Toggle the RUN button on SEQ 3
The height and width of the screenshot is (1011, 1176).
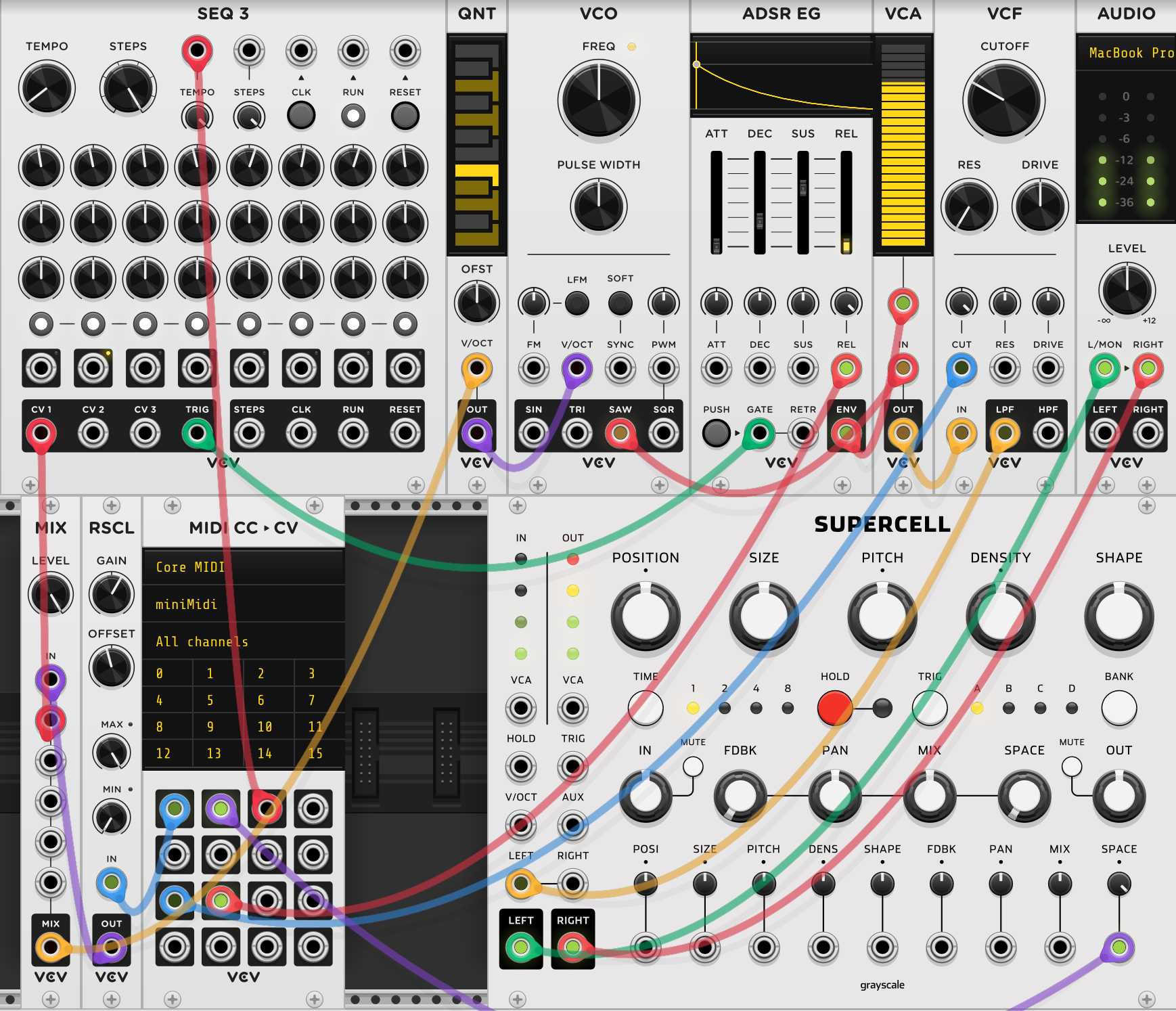[x=353, y=116]
